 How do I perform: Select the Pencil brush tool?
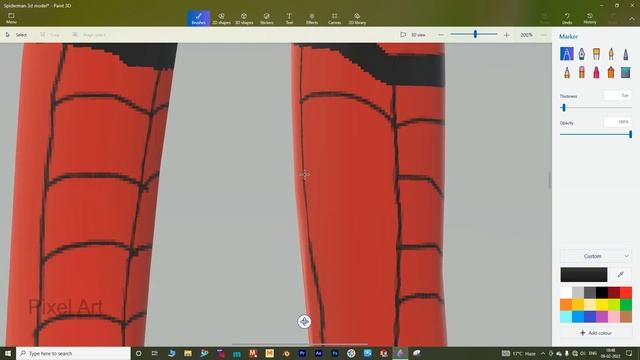[x=567, y=73]
